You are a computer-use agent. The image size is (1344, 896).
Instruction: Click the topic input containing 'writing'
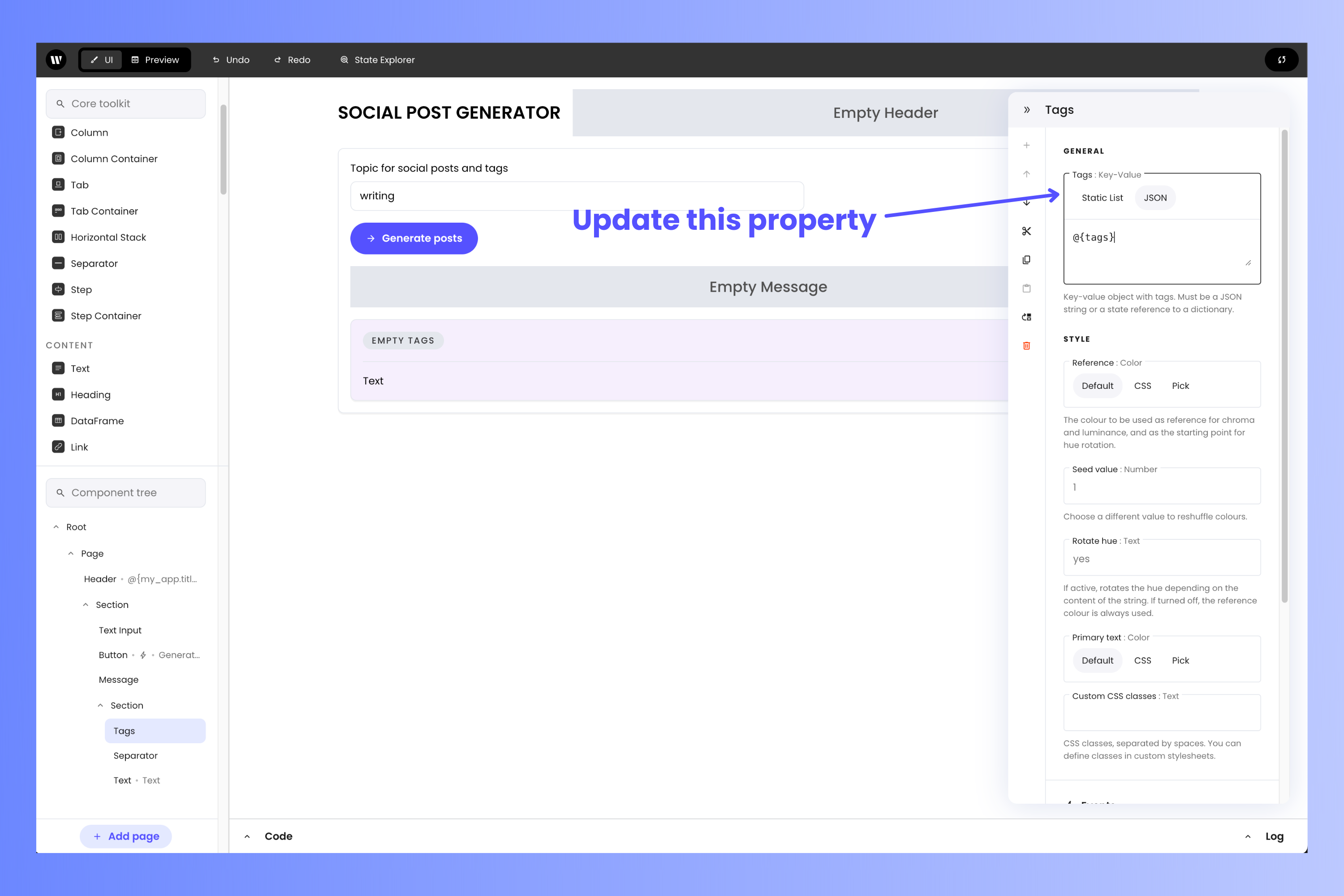[577, 195]
